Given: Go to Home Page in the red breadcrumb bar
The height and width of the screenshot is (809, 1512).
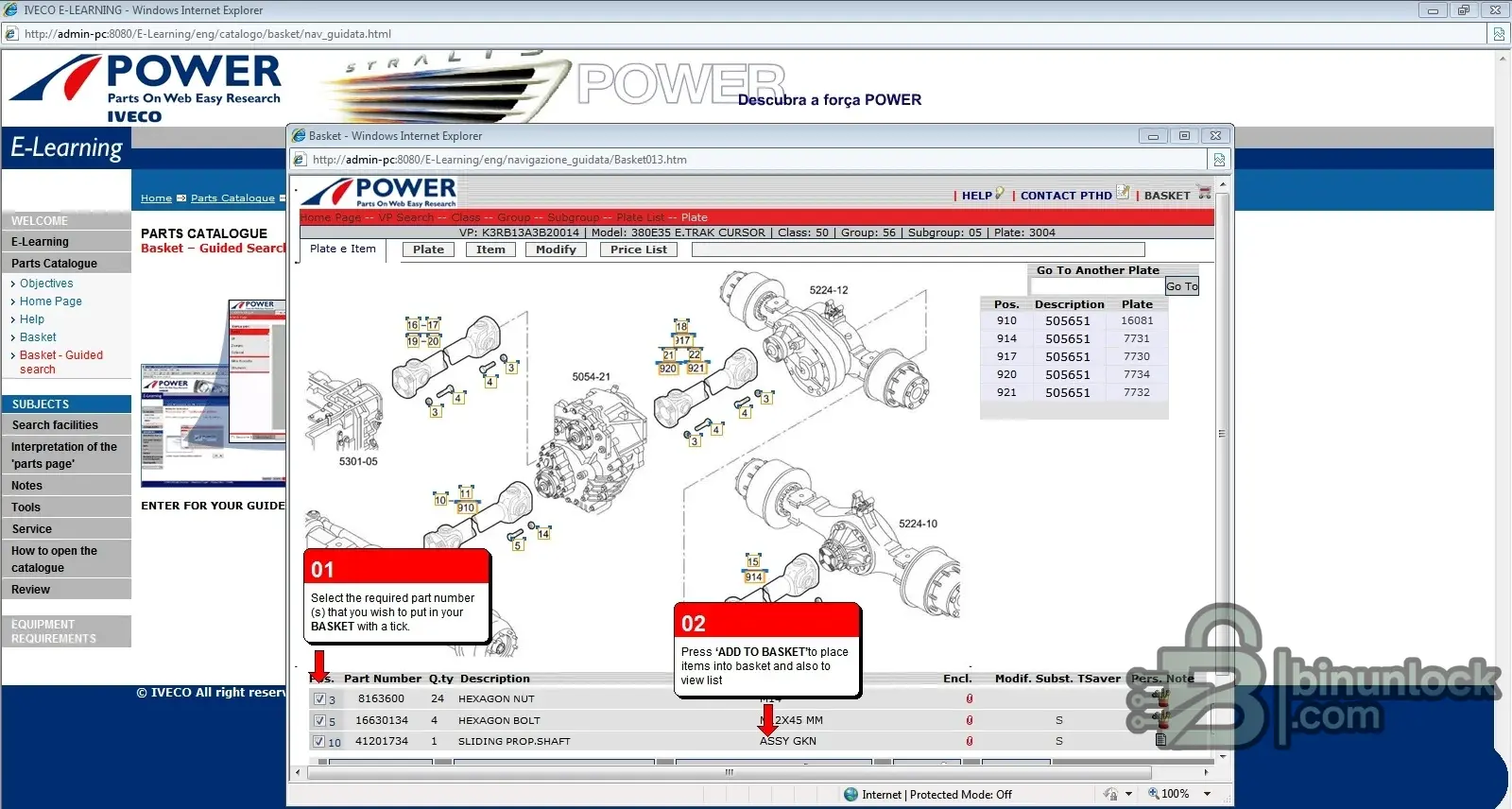Looking at the screenshot, I should (331, 217).
